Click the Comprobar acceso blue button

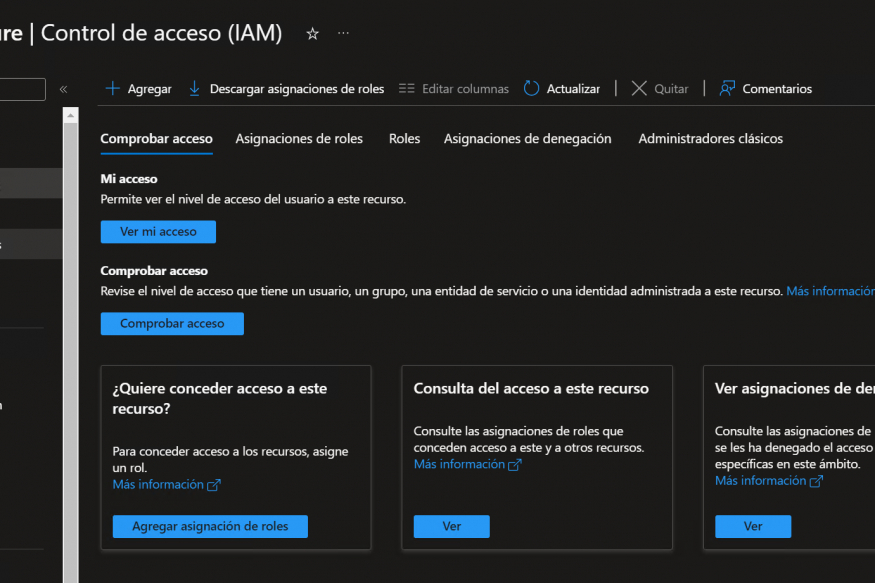(x=172, y=324)
